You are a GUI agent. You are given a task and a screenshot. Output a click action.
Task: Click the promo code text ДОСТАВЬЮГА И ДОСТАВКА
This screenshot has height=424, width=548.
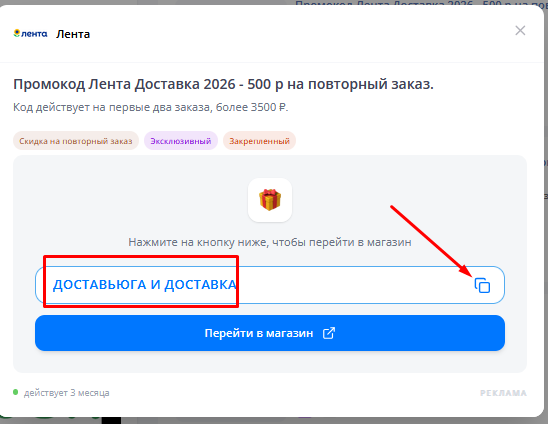pos(145,285)
